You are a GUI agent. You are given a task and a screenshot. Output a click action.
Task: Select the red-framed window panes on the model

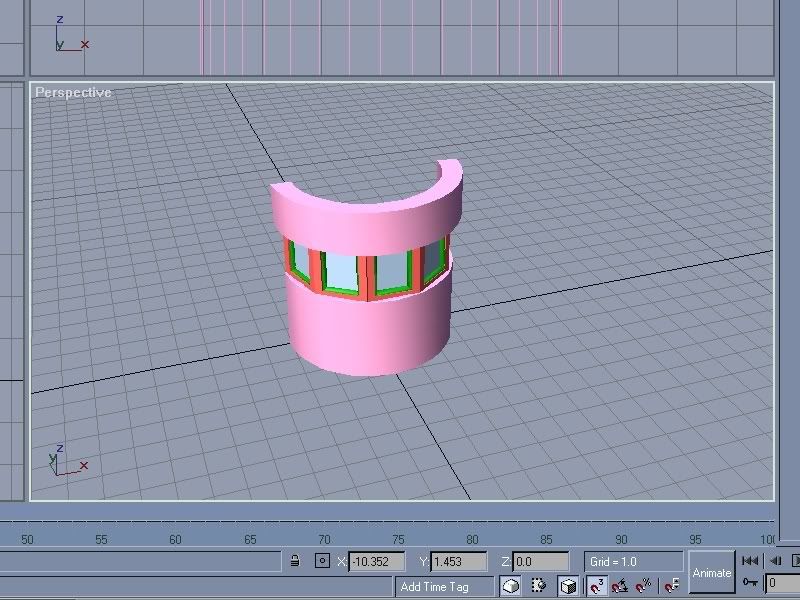tap(366, 270)
